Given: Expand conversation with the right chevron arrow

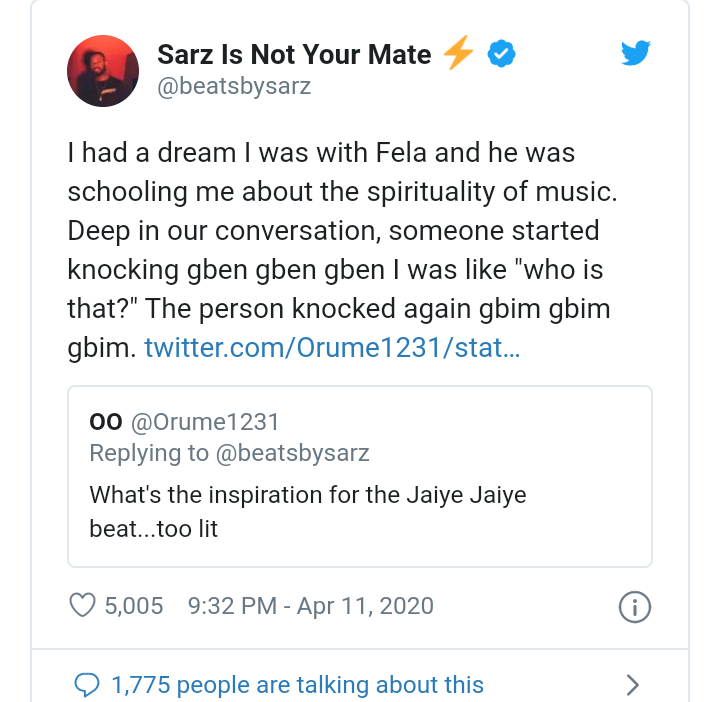Looking at the screenshot, I should tap(632, 685).
